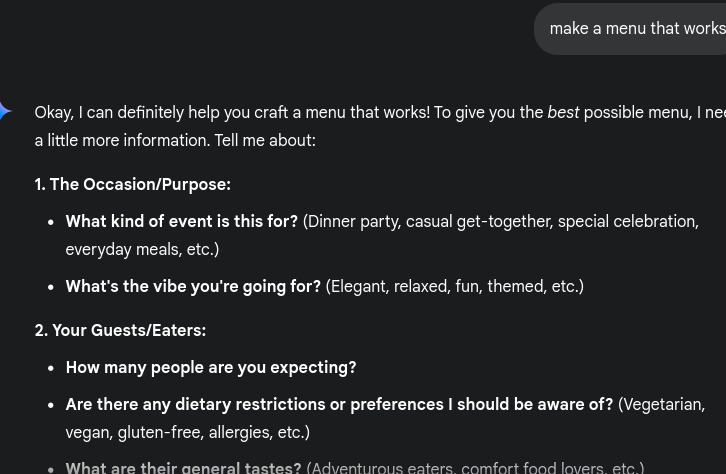Click the Gemini sparkle icon beside the response

5,112
